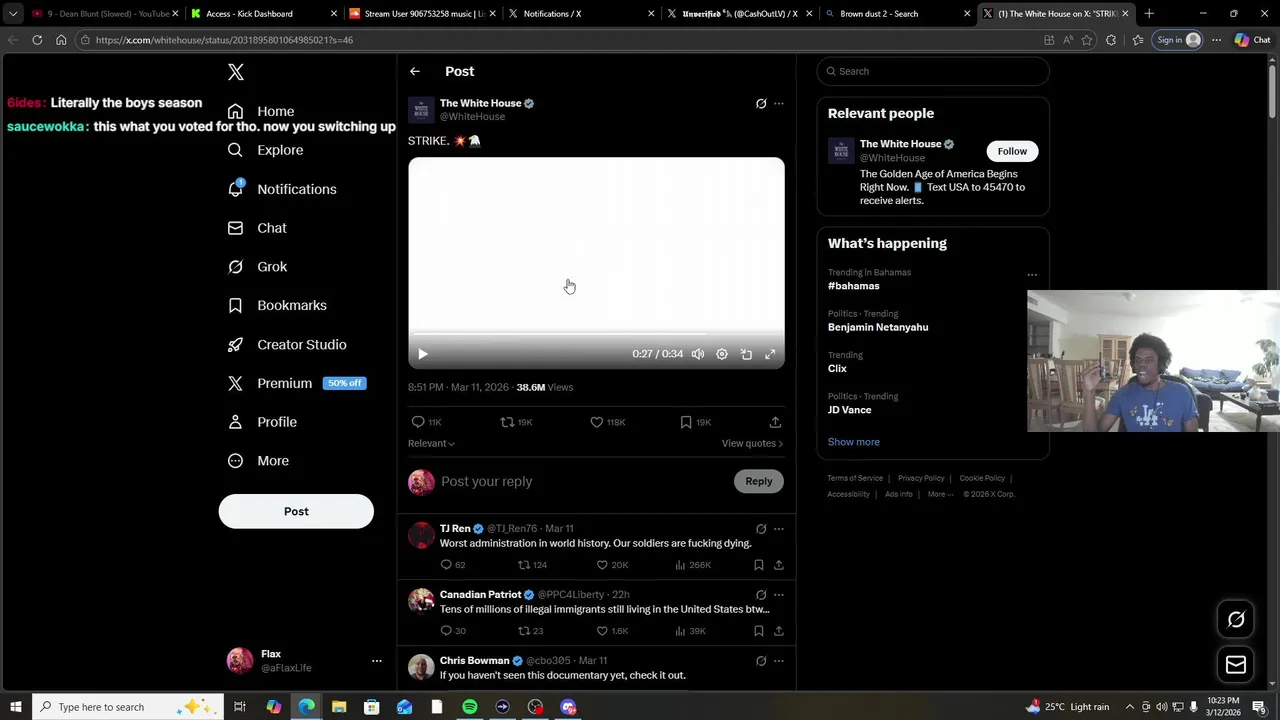Open floating Grok button
This screenshot has height=720, width=1280.
[x=1236, y=620]
